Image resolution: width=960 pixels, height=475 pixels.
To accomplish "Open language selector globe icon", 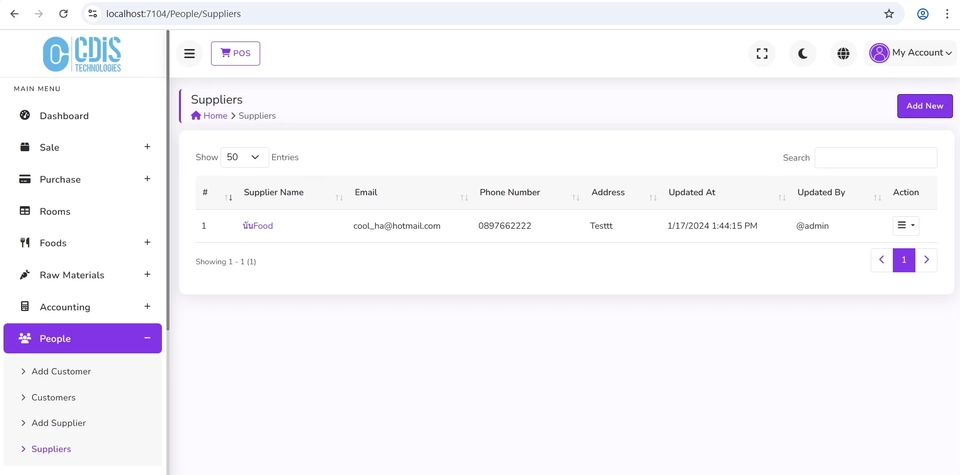I will pos(843,54).
